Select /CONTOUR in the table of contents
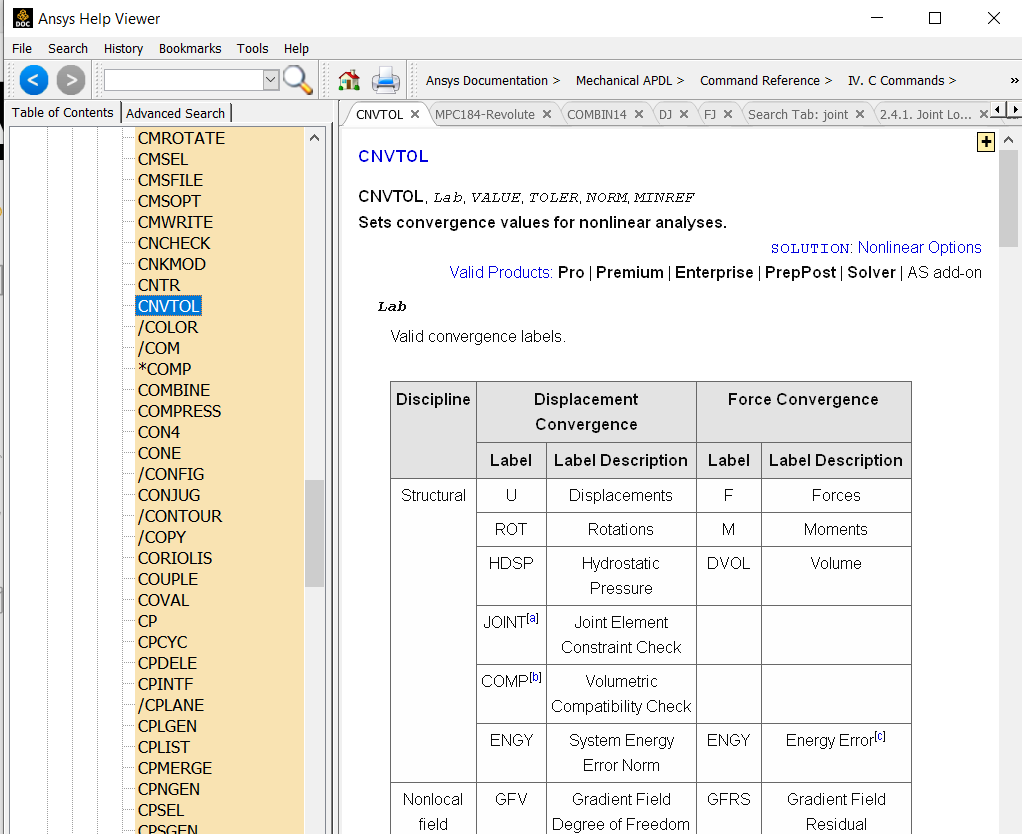 [x=180, y=516]
